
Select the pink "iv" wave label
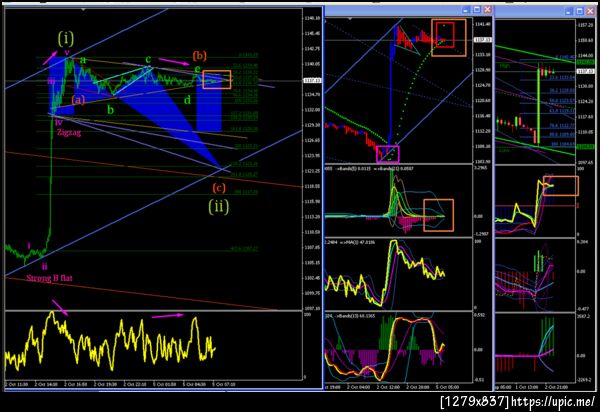pos(59,122)
